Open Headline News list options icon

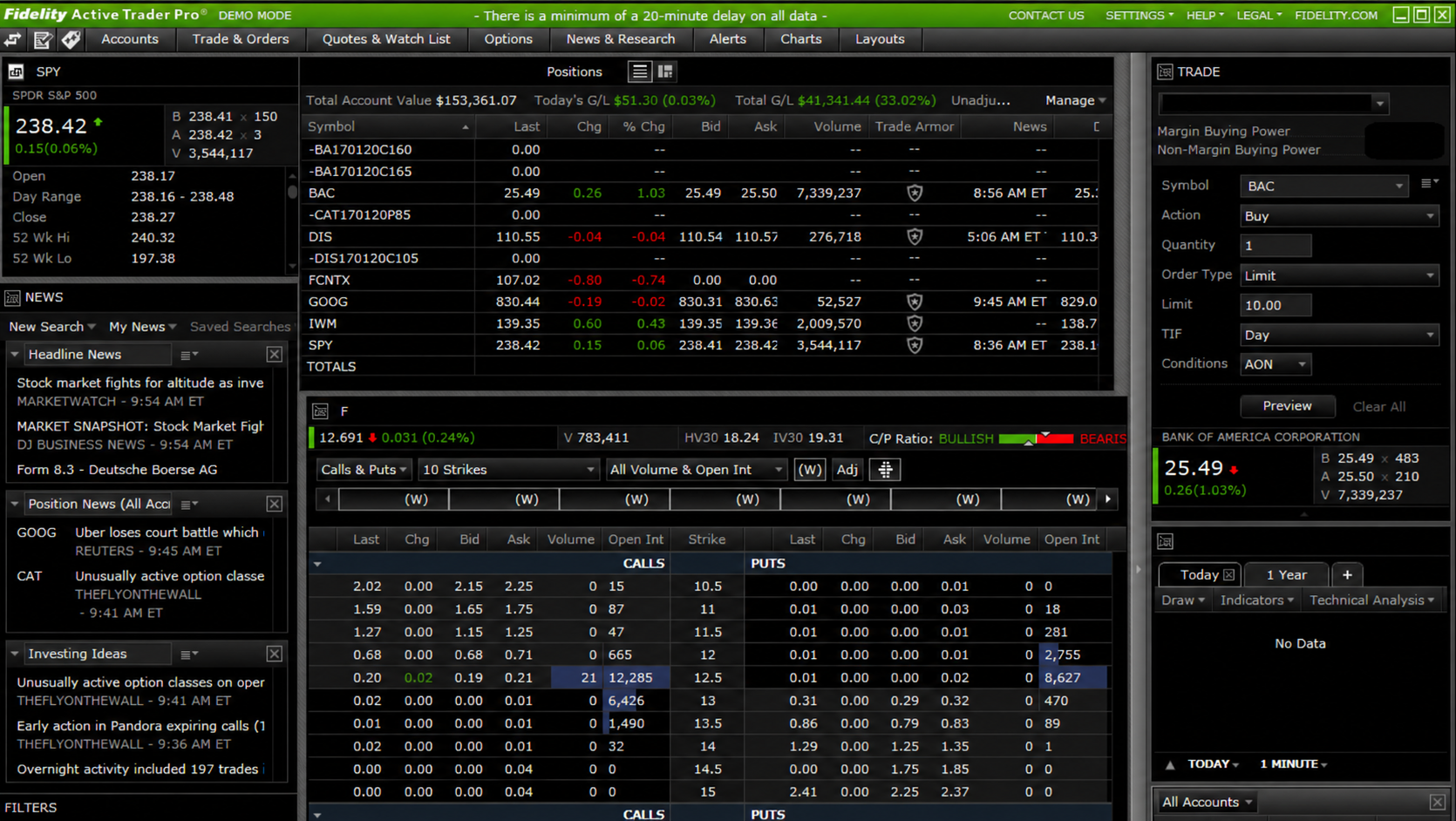click(188, 355)
